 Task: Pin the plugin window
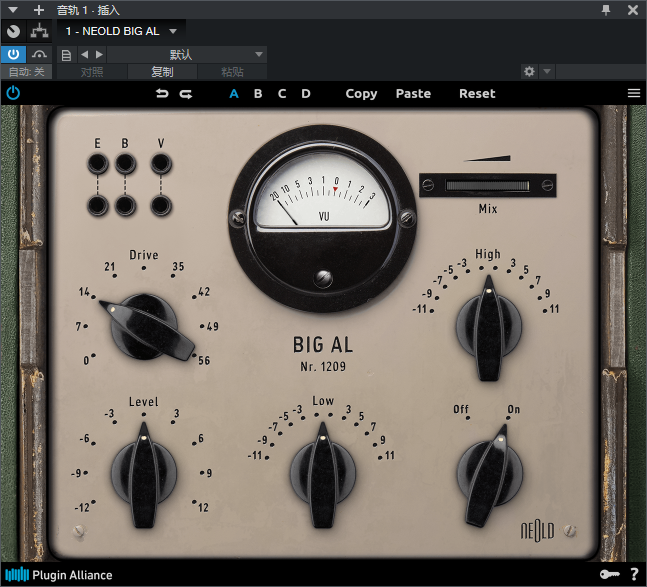point(605,10)
